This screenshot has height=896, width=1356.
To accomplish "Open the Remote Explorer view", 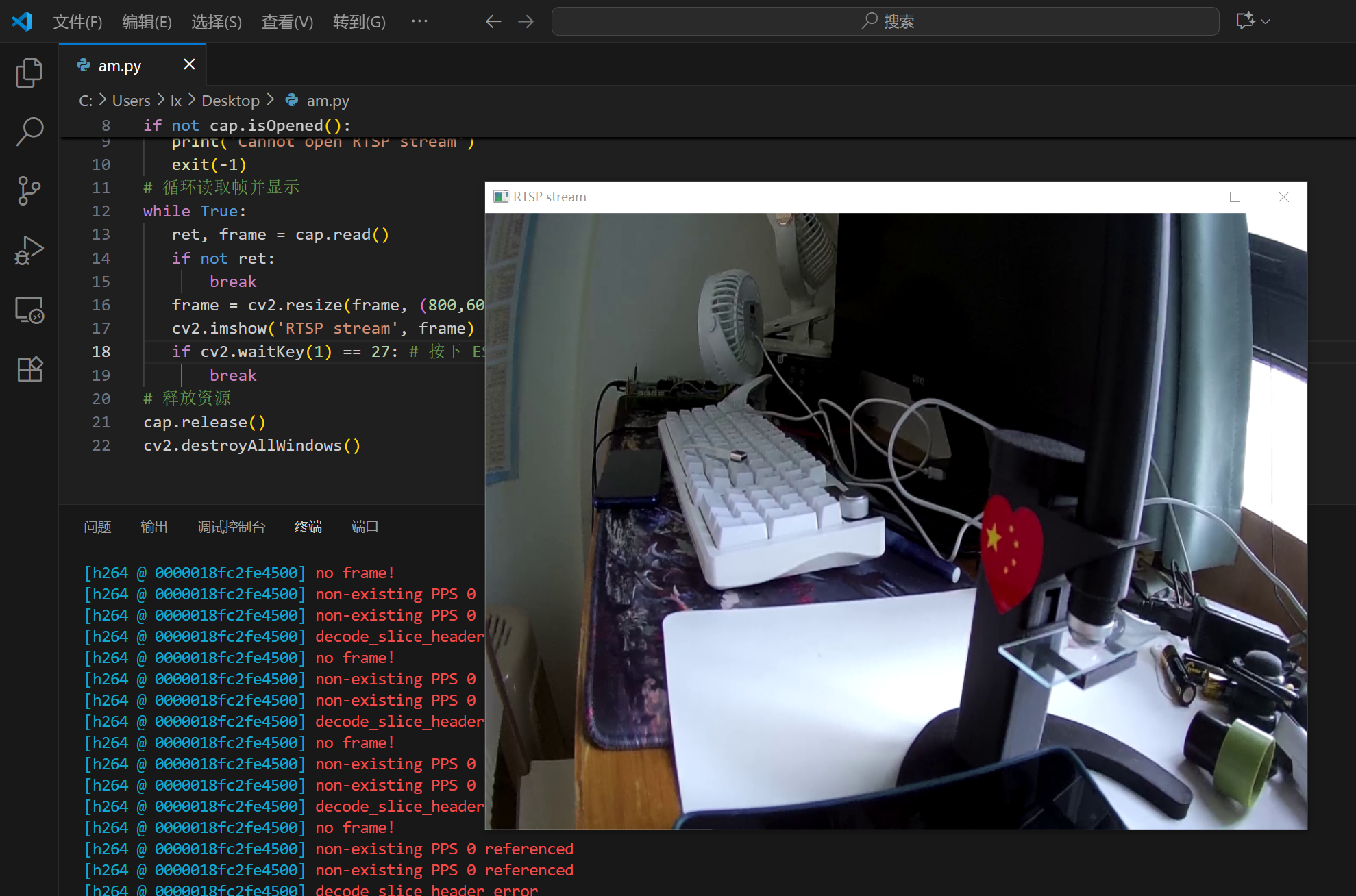I will (x=29, y=310).
